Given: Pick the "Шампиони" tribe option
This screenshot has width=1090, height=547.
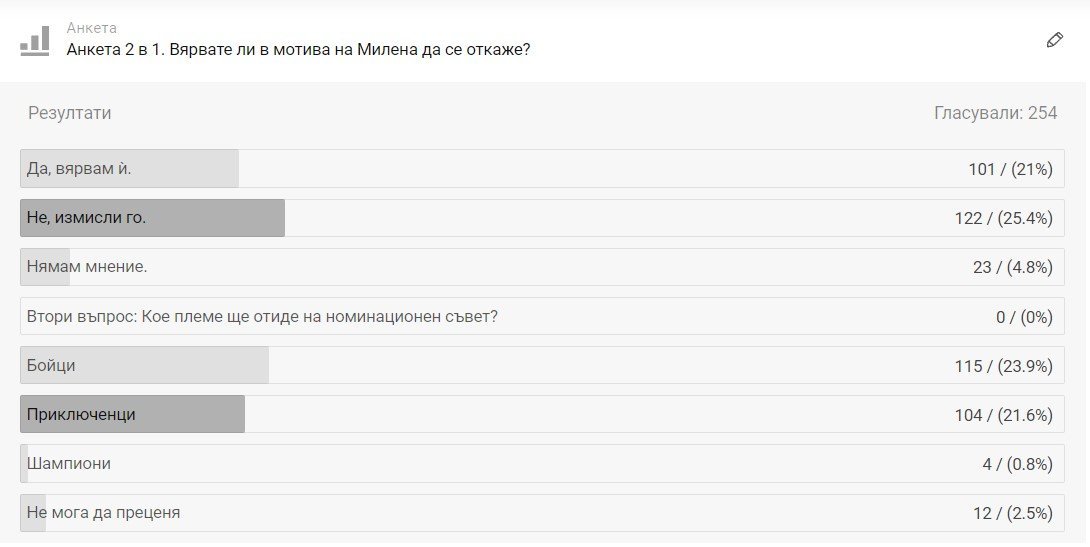Looking at the screenshot, I should point(69,463).
